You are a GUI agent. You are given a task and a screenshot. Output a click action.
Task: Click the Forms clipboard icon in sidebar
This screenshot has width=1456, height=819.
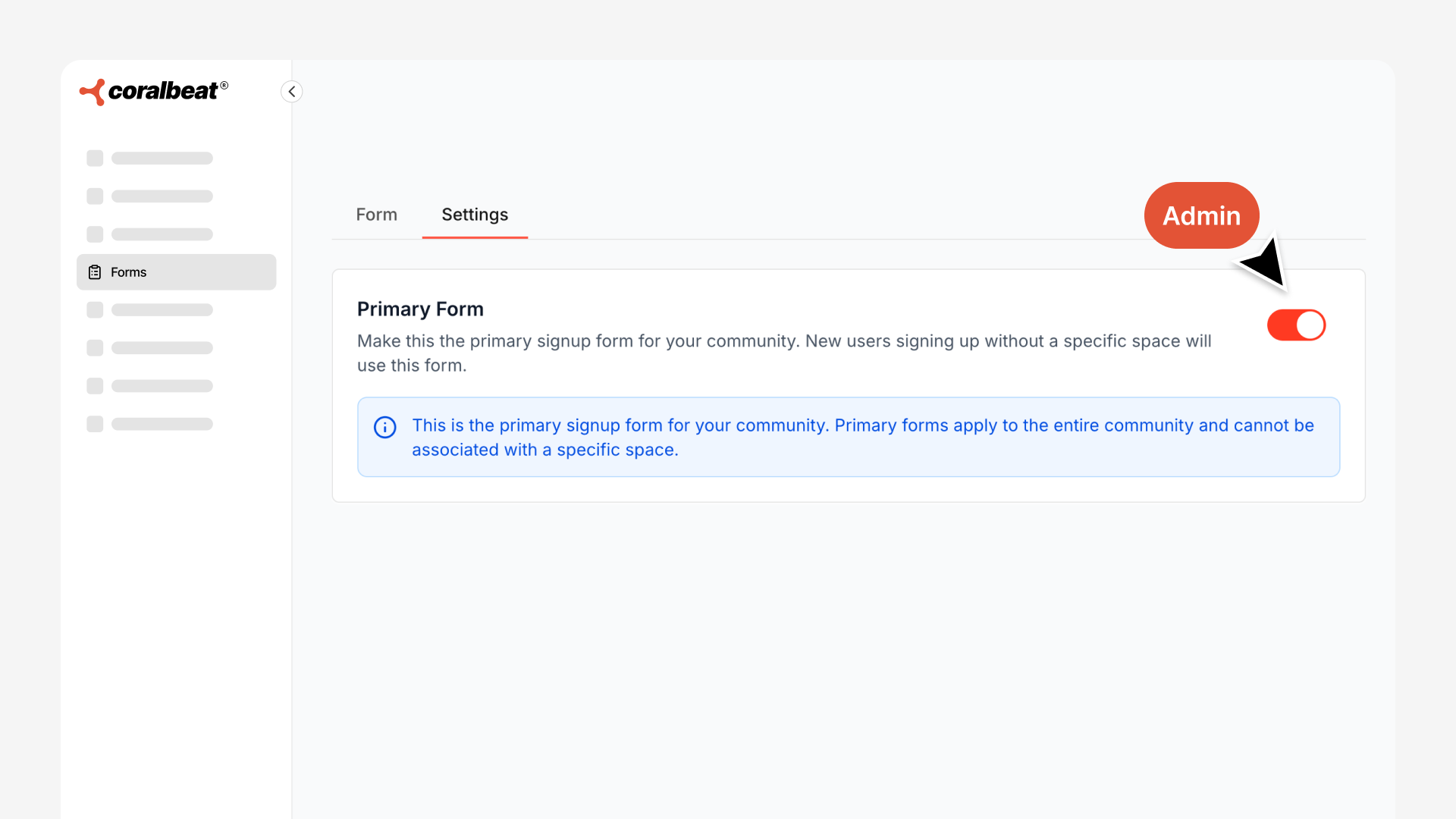coord(95,272)
